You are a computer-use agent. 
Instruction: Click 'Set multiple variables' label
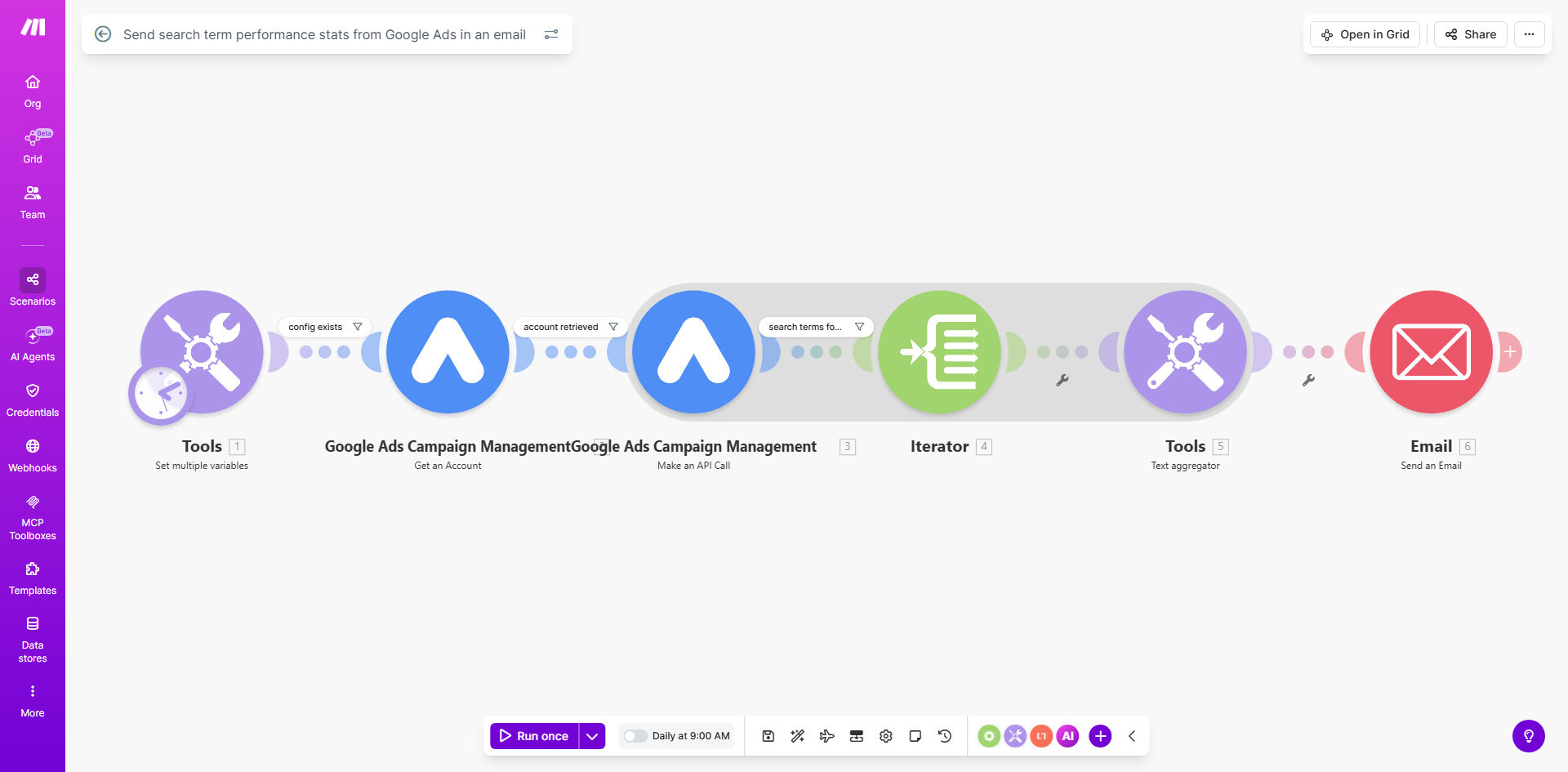click(x=202, y=466)
